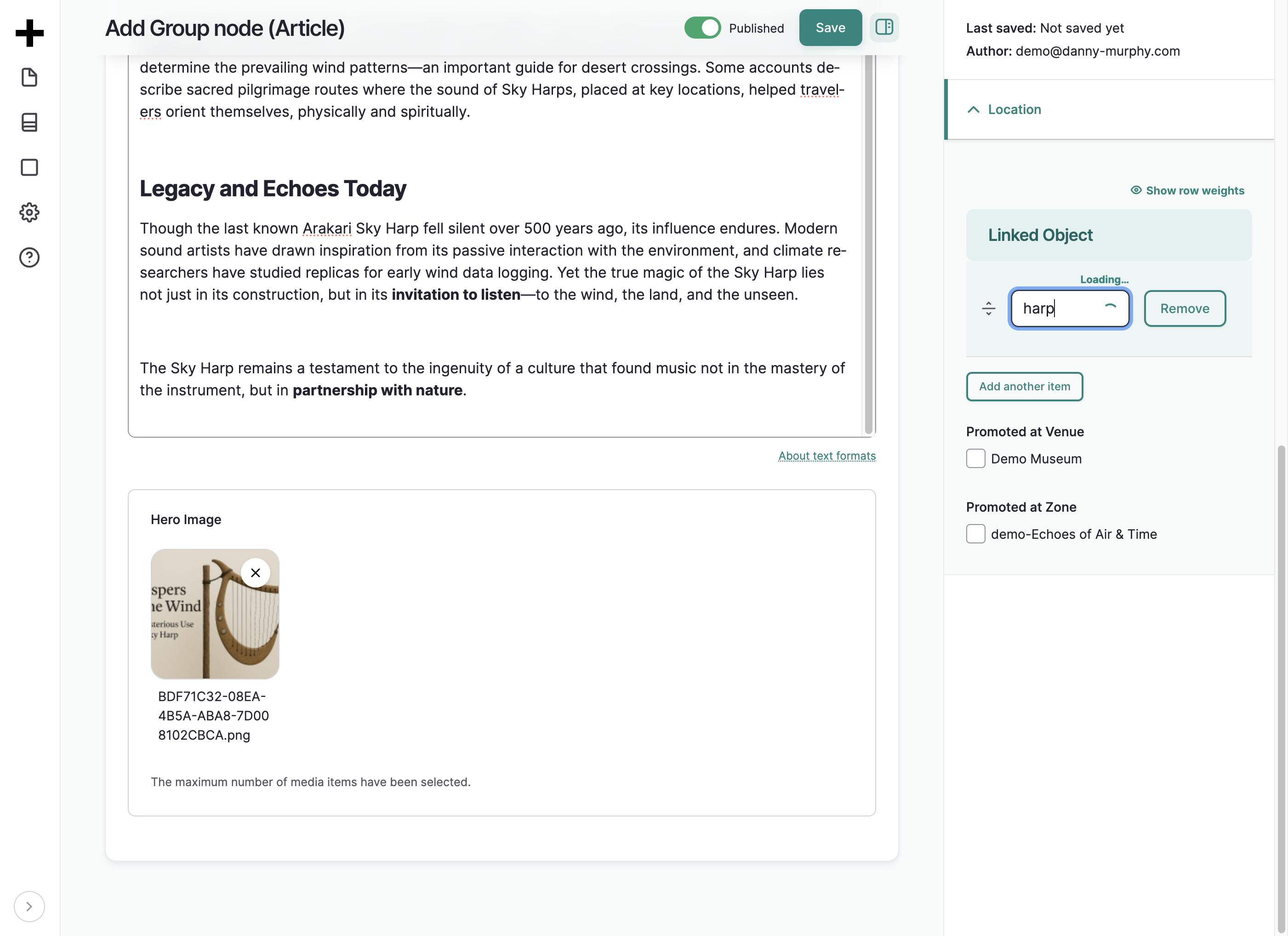The image size is (1288, 936).
Task: Remove hero image with X icon
Action: pos(256,572)
